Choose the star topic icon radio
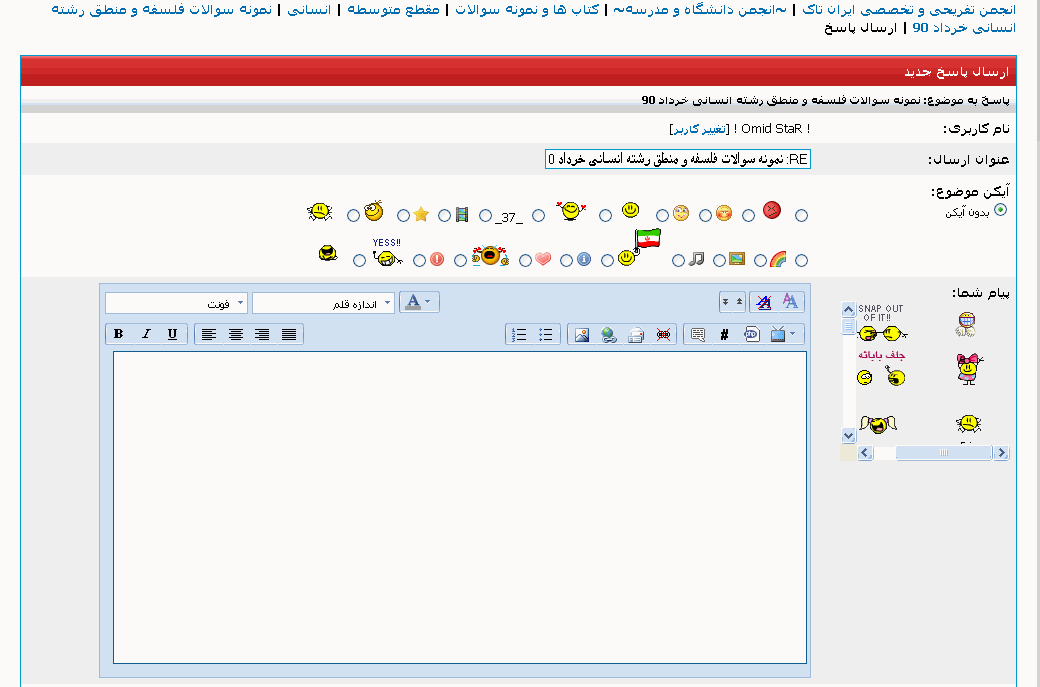The height and width of the screenshot is (687, 1040). point(444,216)
